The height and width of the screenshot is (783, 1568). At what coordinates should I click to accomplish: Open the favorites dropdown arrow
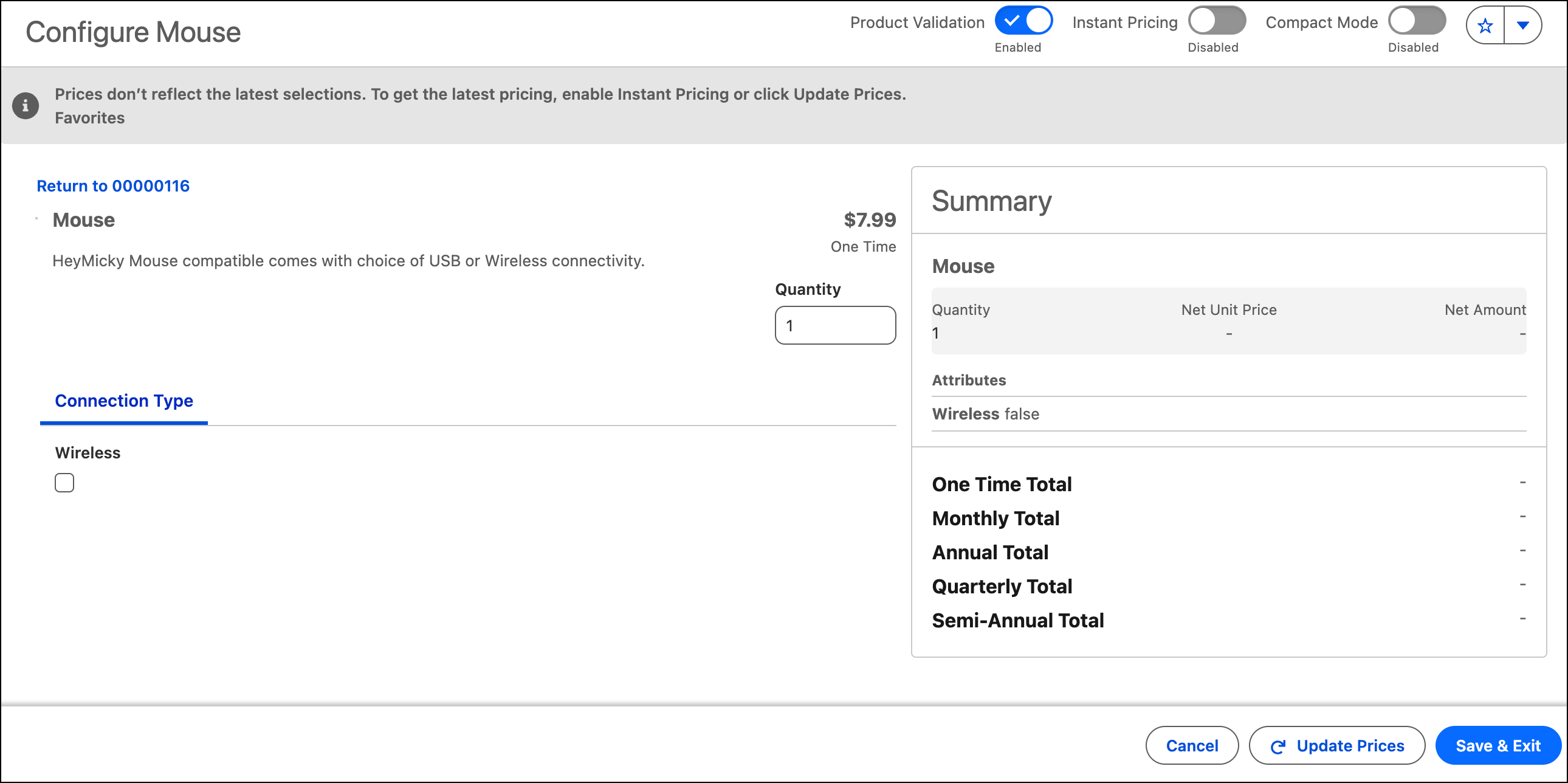pos(1523,26)
